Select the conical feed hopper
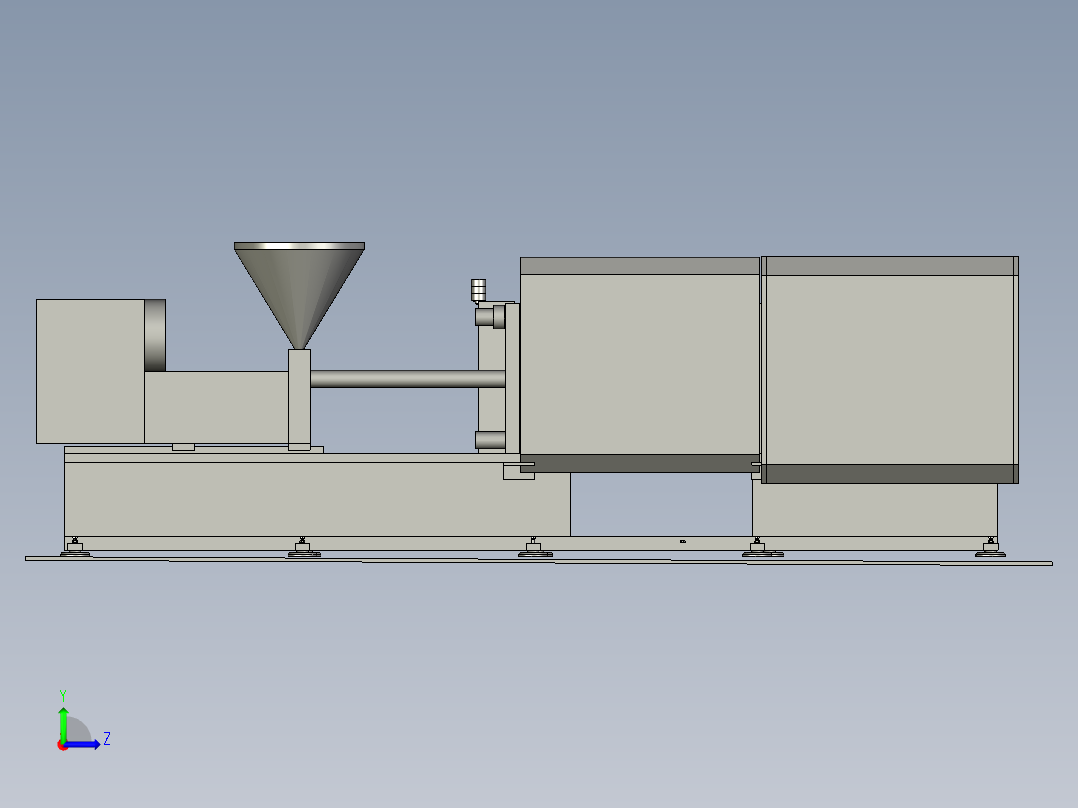 click(299, 294)
